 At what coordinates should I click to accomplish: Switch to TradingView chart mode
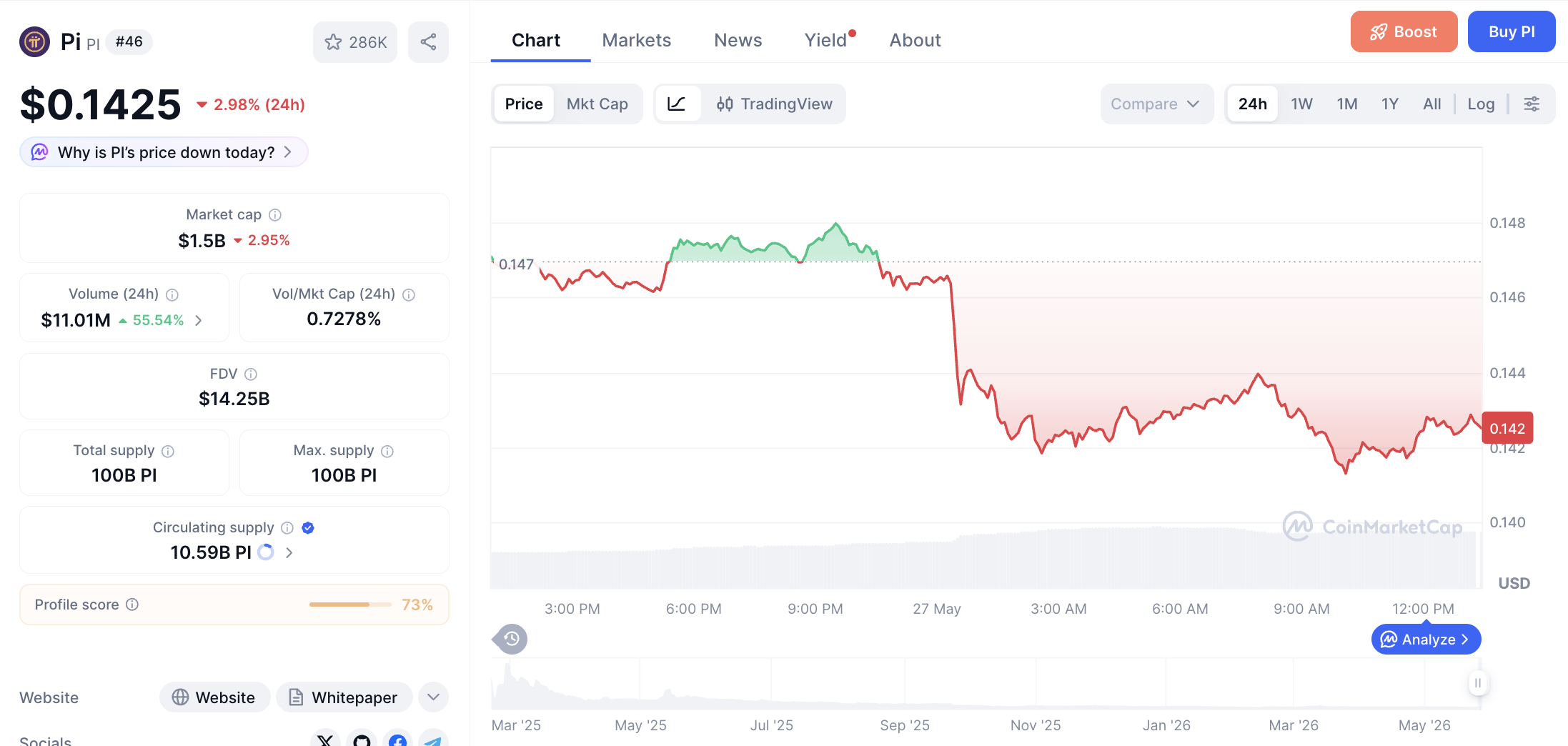pos(774,104)
